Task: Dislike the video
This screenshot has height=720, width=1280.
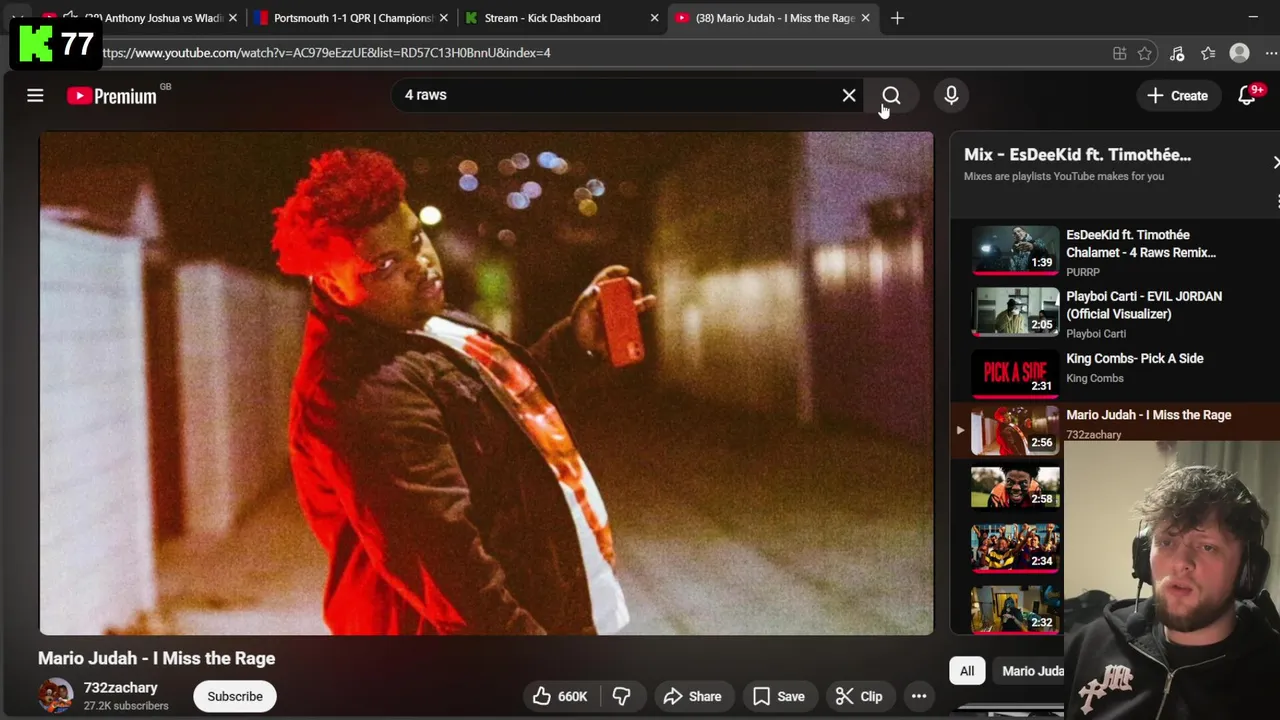Action: (x=621, y=696)
